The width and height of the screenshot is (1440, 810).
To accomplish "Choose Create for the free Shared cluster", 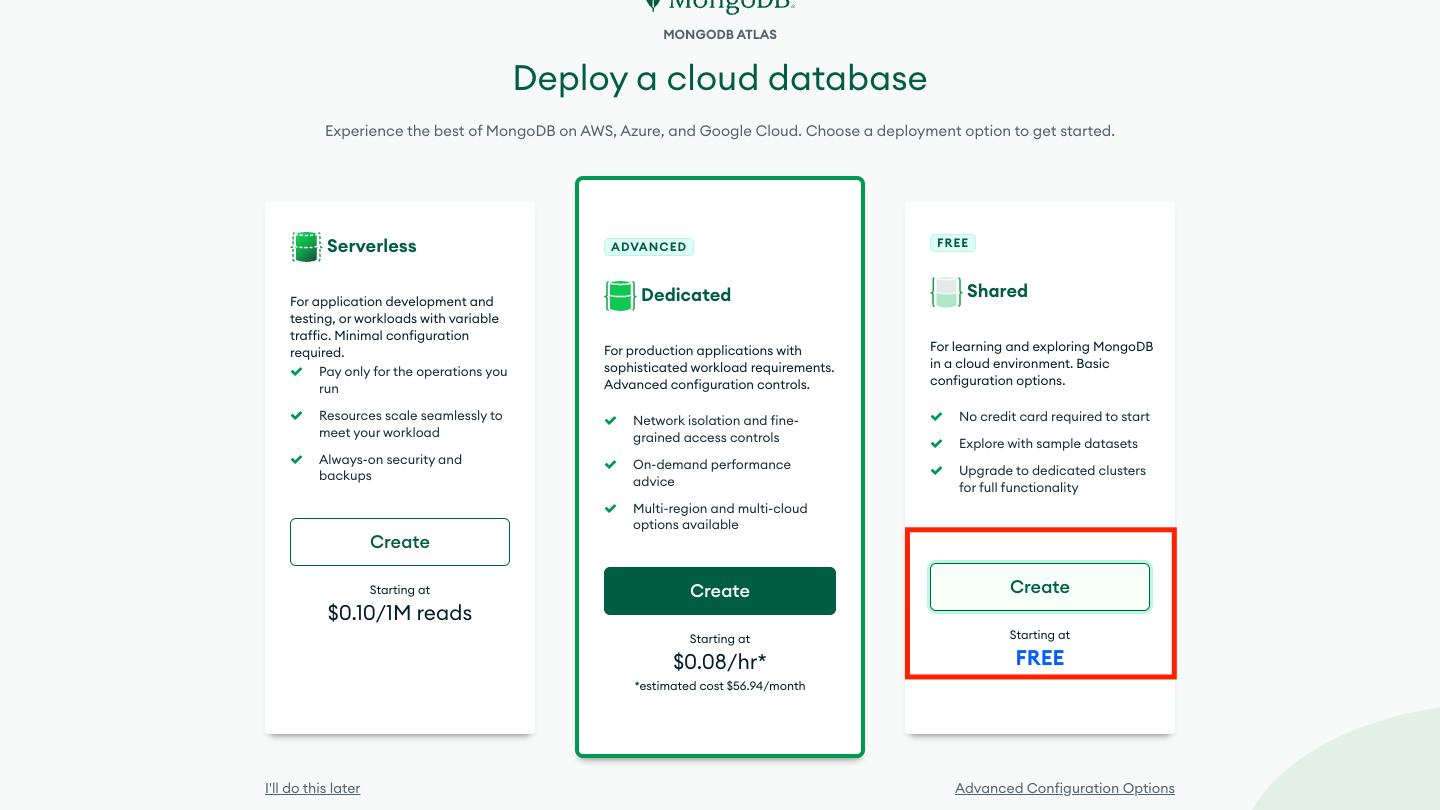I will [x=1040, y=587].
